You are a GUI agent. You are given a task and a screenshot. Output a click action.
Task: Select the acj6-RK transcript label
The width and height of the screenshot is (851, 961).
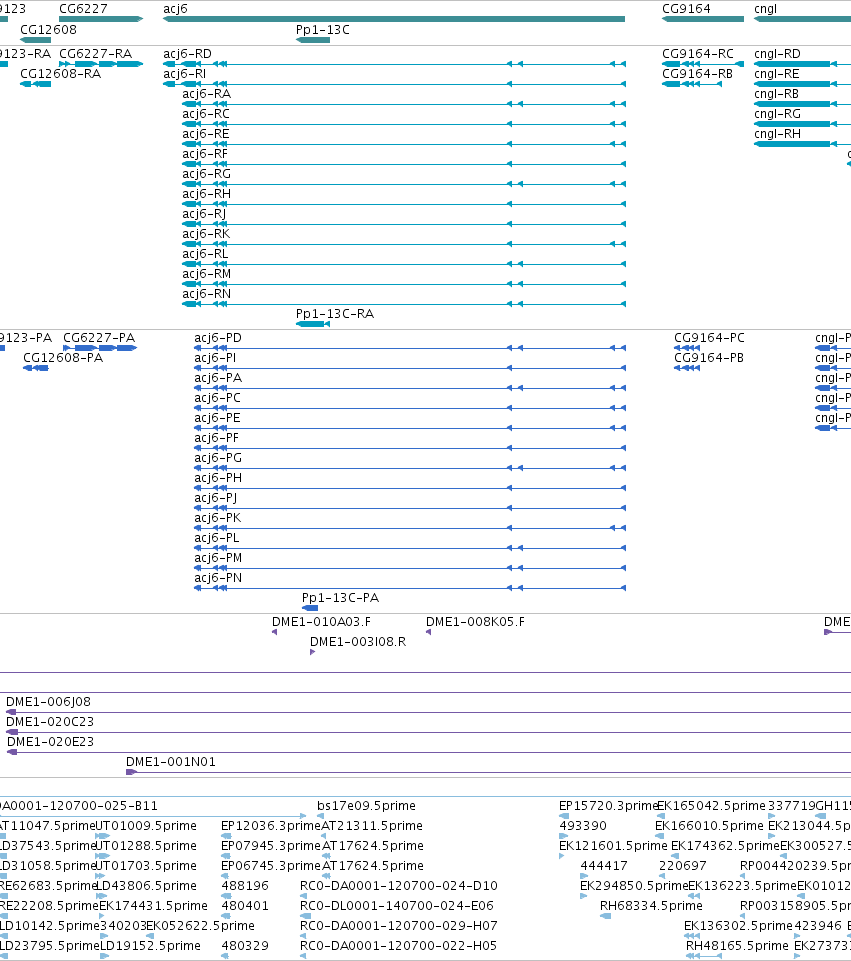[x=206, y=234]
